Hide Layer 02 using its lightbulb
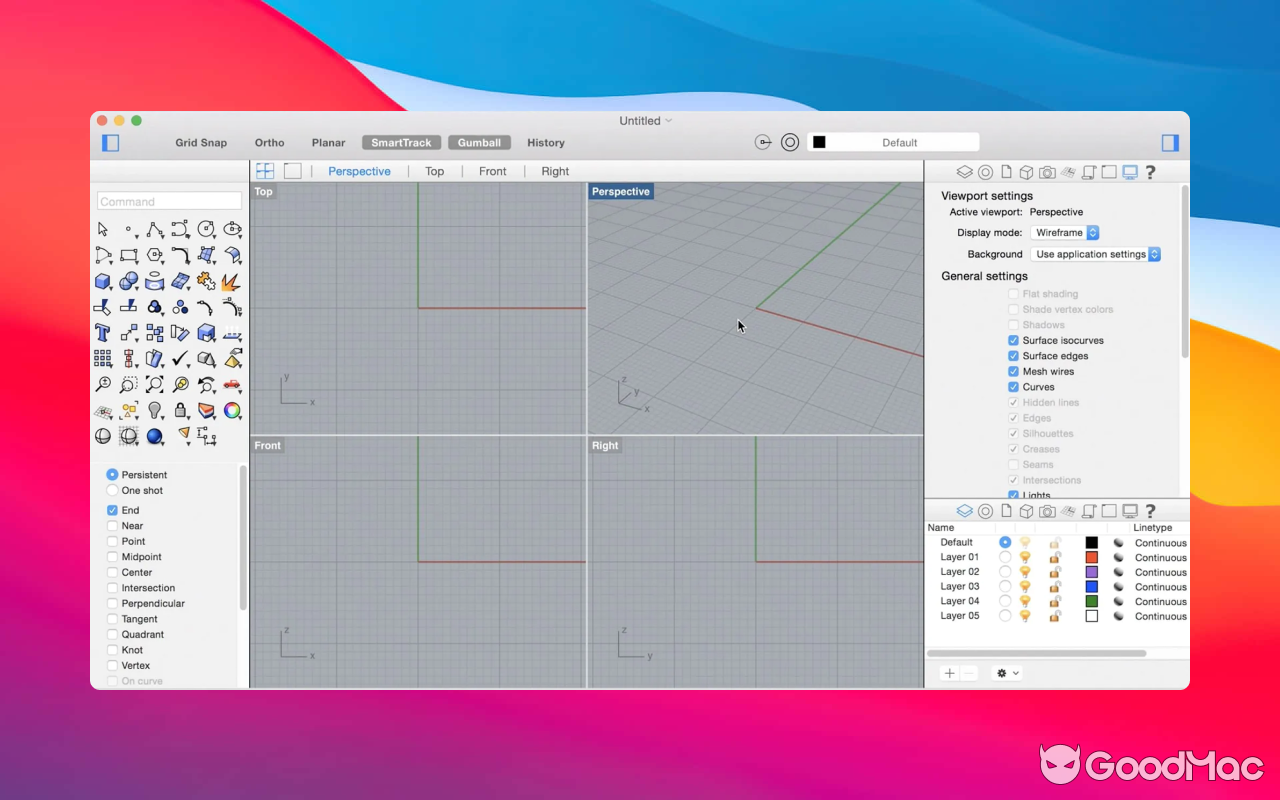The width and height of the screenshot is (1280, 800). [1024, 572]
